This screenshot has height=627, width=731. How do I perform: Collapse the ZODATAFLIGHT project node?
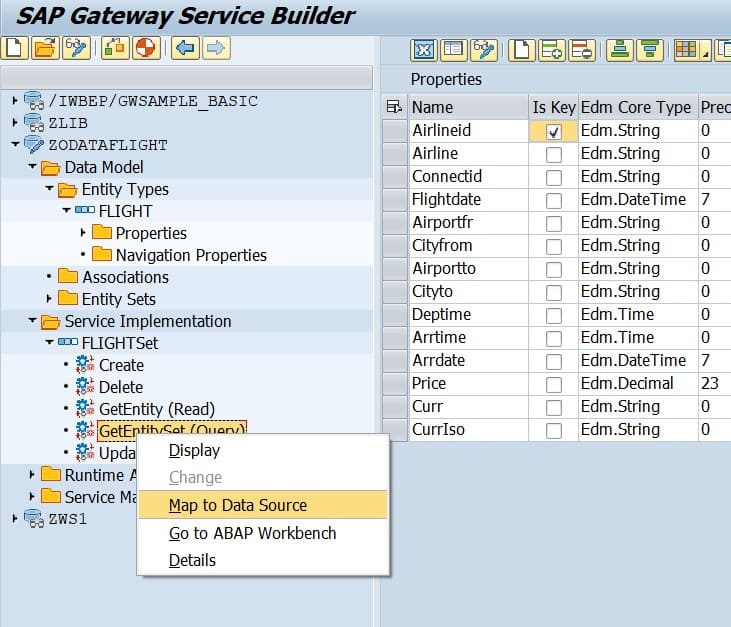pyautogui.click(x=15, y=145)
